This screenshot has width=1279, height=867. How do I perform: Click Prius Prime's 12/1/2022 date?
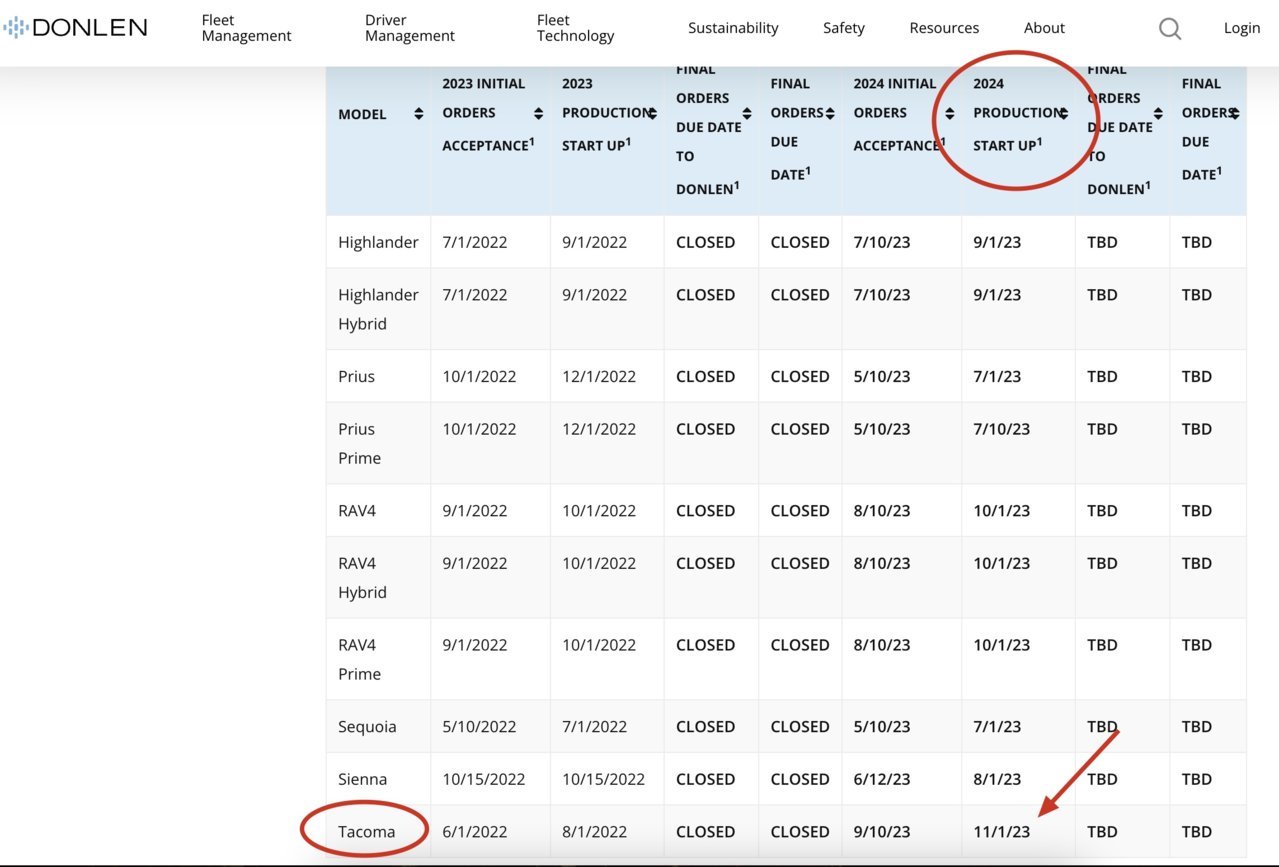point(599,429)
